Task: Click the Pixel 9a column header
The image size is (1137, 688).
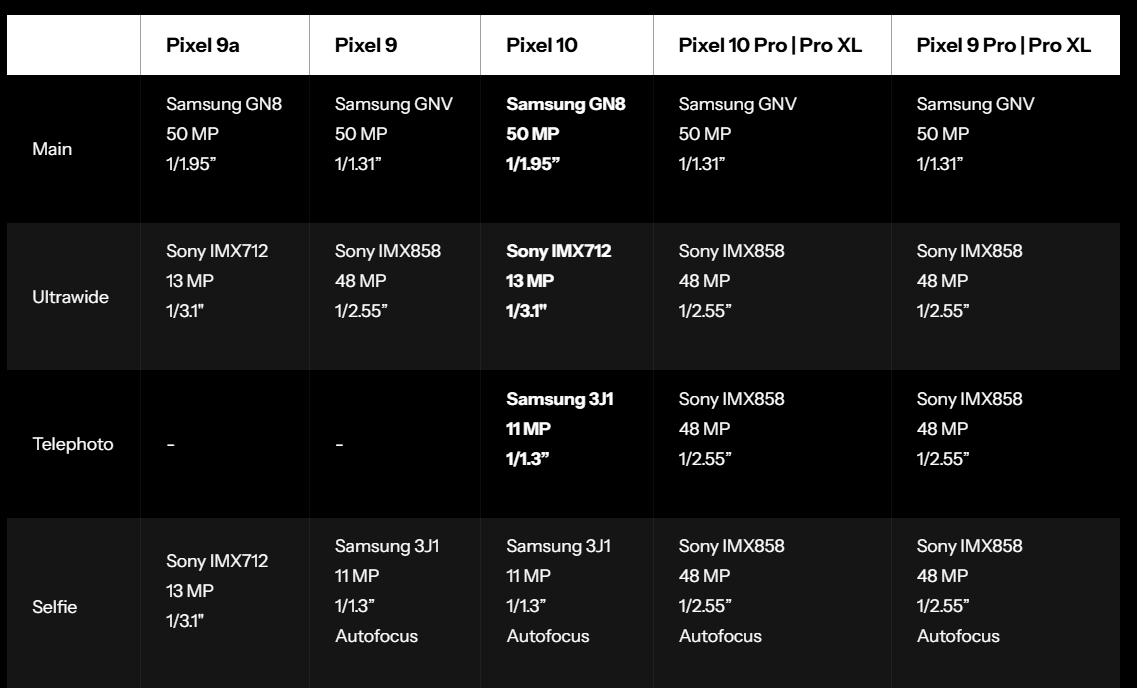Action: [202, 45]
